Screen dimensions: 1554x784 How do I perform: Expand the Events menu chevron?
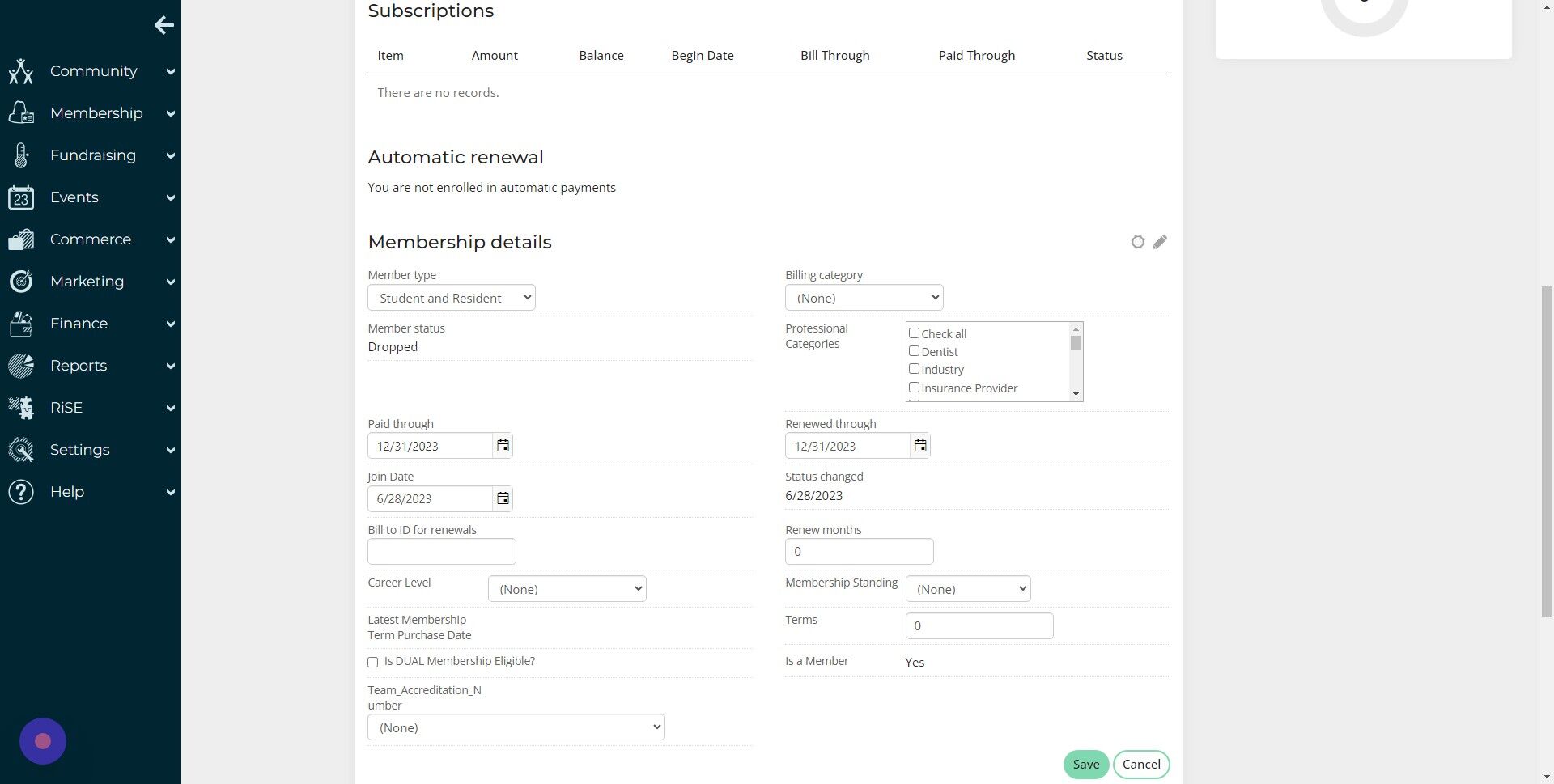point(171,198)
